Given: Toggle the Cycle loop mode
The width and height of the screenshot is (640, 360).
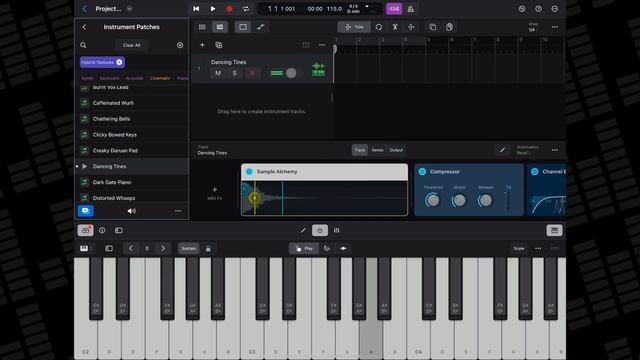Looking at the screenshot, I should pos(246,9).
